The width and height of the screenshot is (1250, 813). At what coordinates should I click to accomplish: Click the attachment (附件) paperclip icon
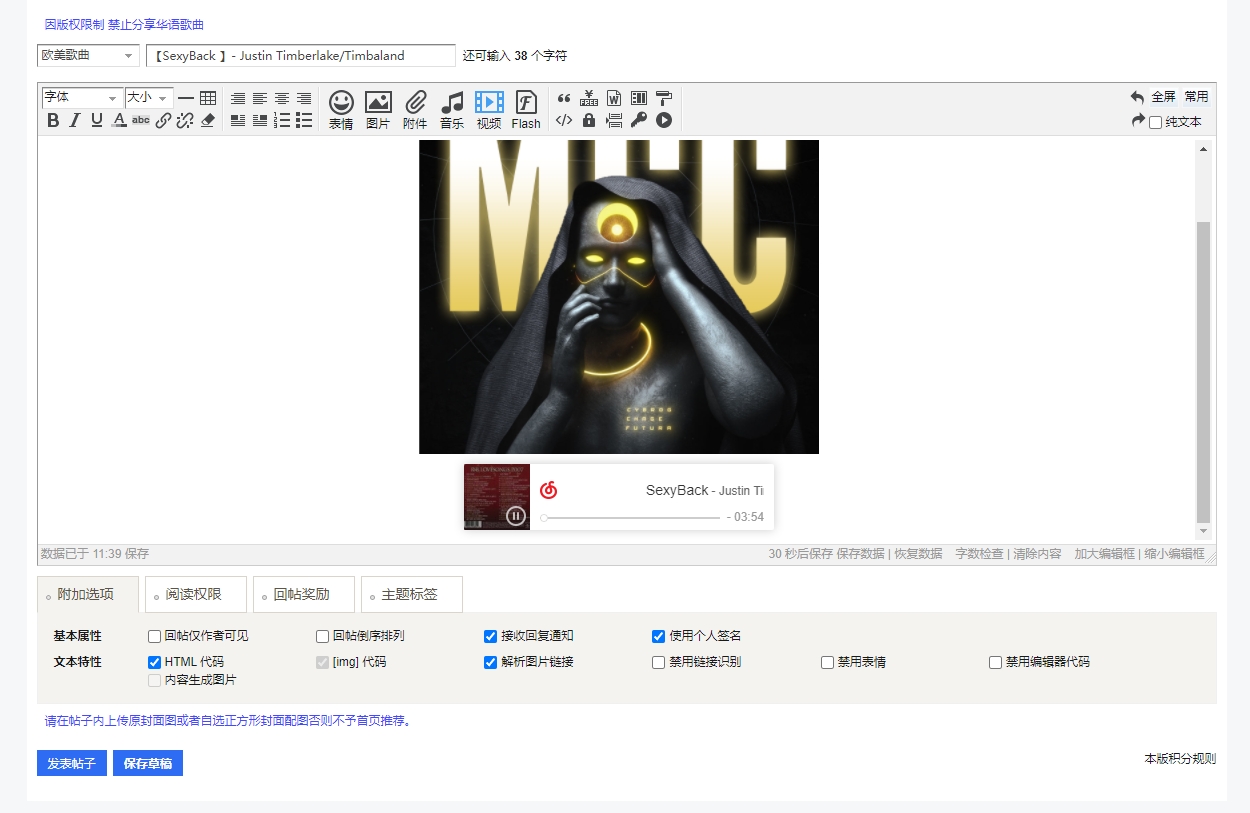[415, 109]
